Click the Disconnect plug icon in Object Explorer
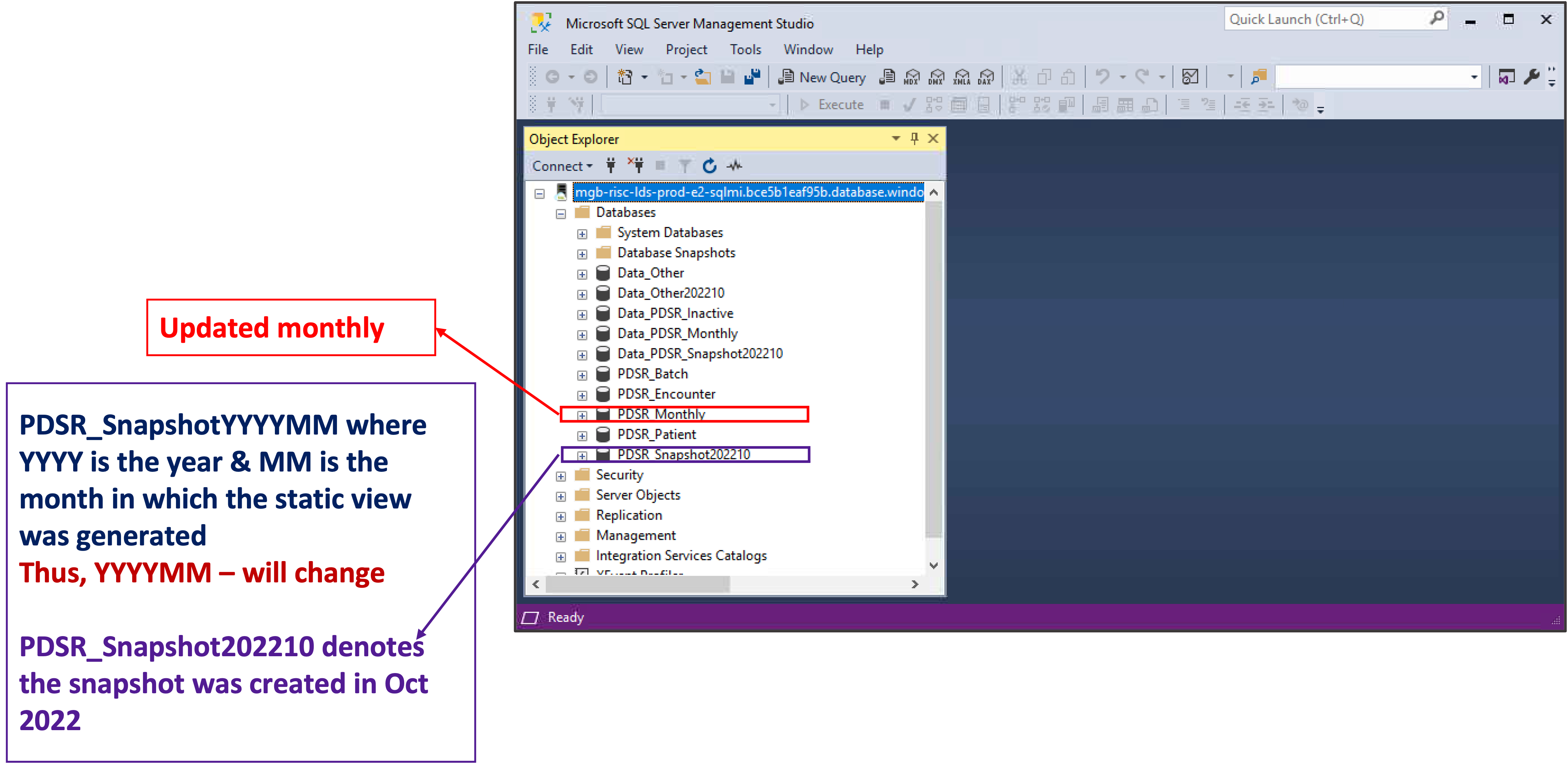This screenshot has height=763, width=1568. tap(636, 165)
